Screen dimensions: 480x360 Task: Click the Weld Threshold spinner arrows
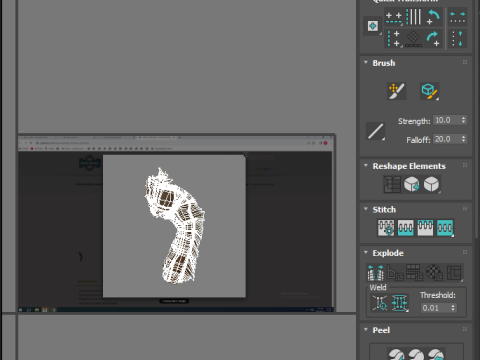[x=453, y=308]
